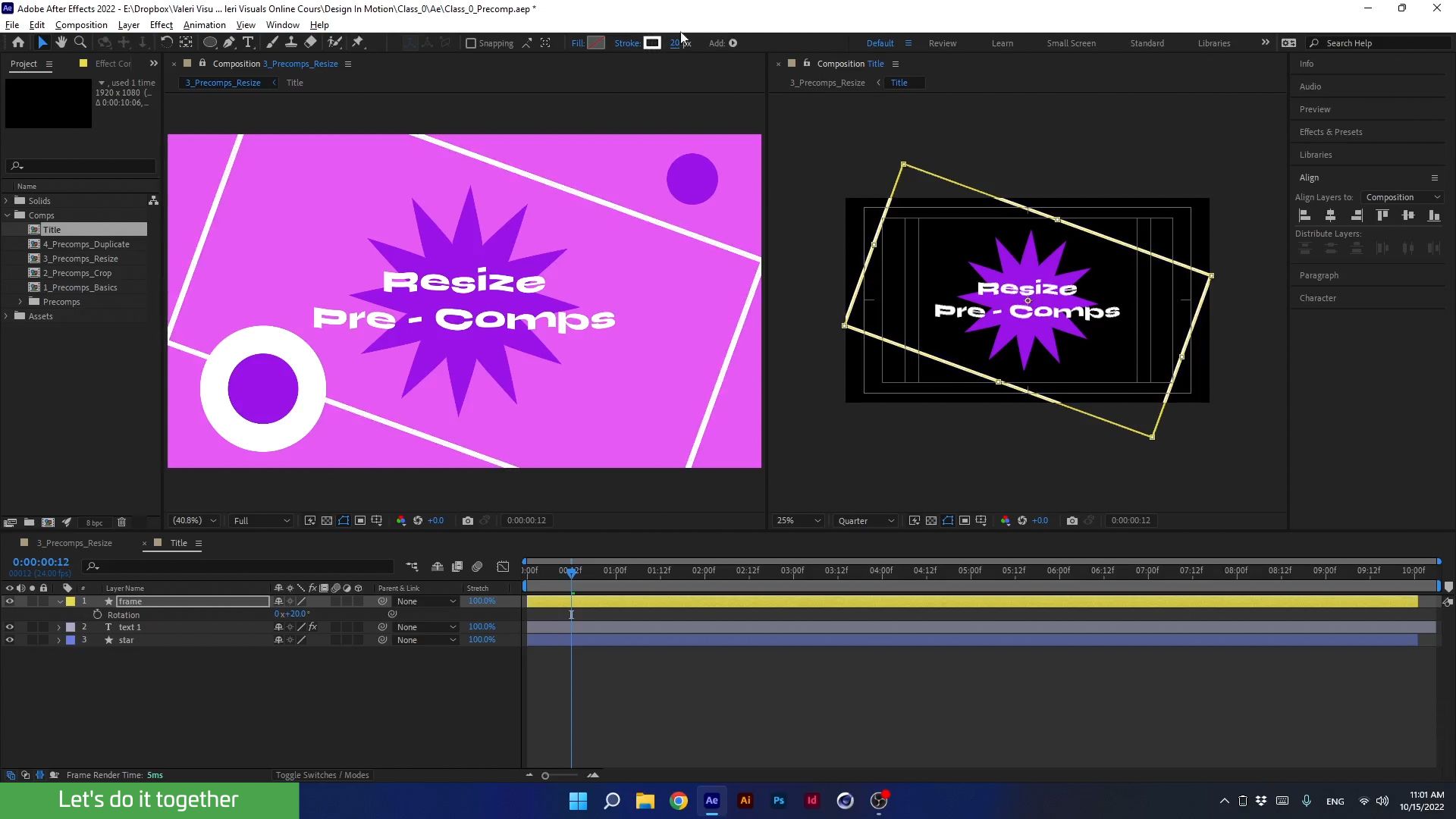
Task: Switch to the Learn workspace
Action: pyautogui.click(x=1002, y=43)
